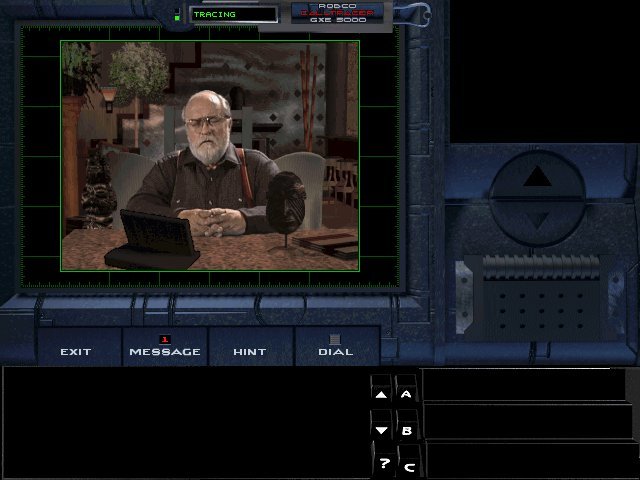This screenshot has height=480, width=640.
Task: Click the large round up arrow
Action: coord(537,176)
